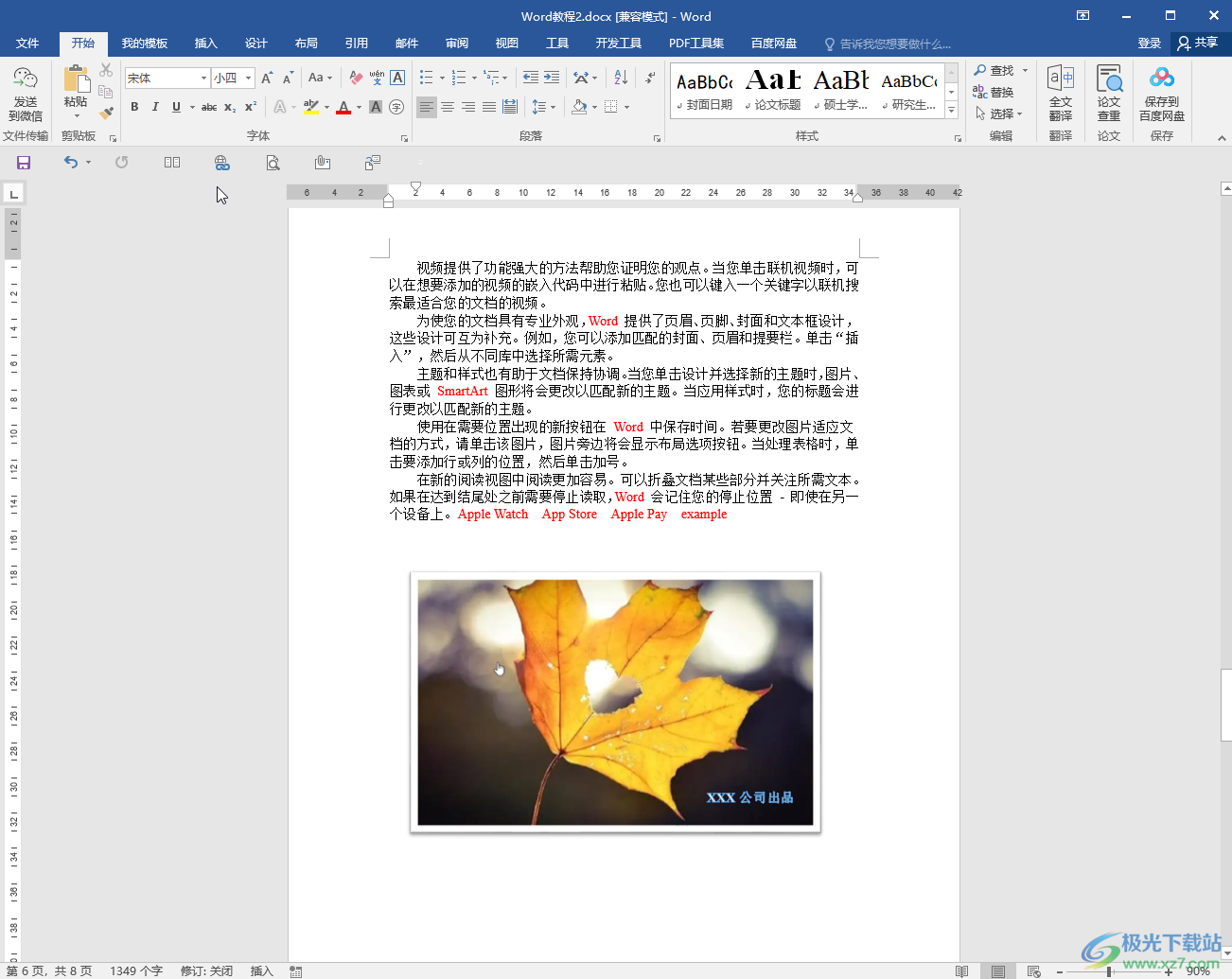Click the Send to WeChat icon
The width and height of the screenshot is (1232, 979).
(x=26, y=95)
